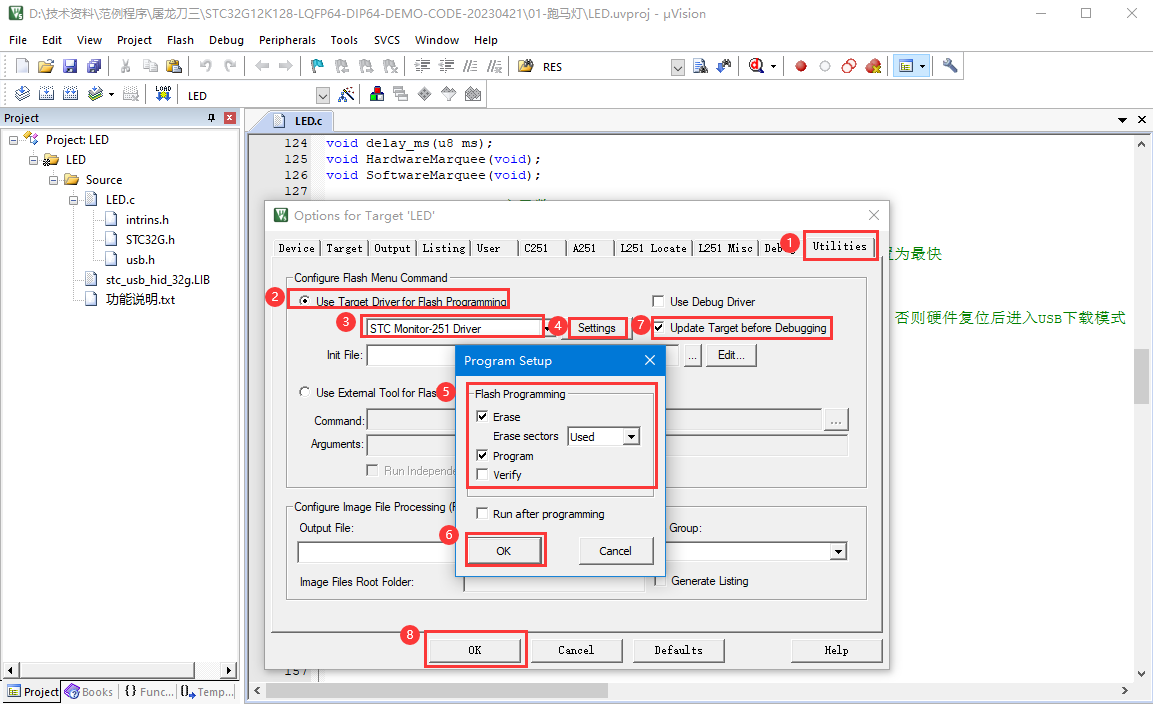The width and height of the screenshot is (1153, 705).
Task: Select Use Target Driver for Flash Programming
Action: click(x=304, y=301)
